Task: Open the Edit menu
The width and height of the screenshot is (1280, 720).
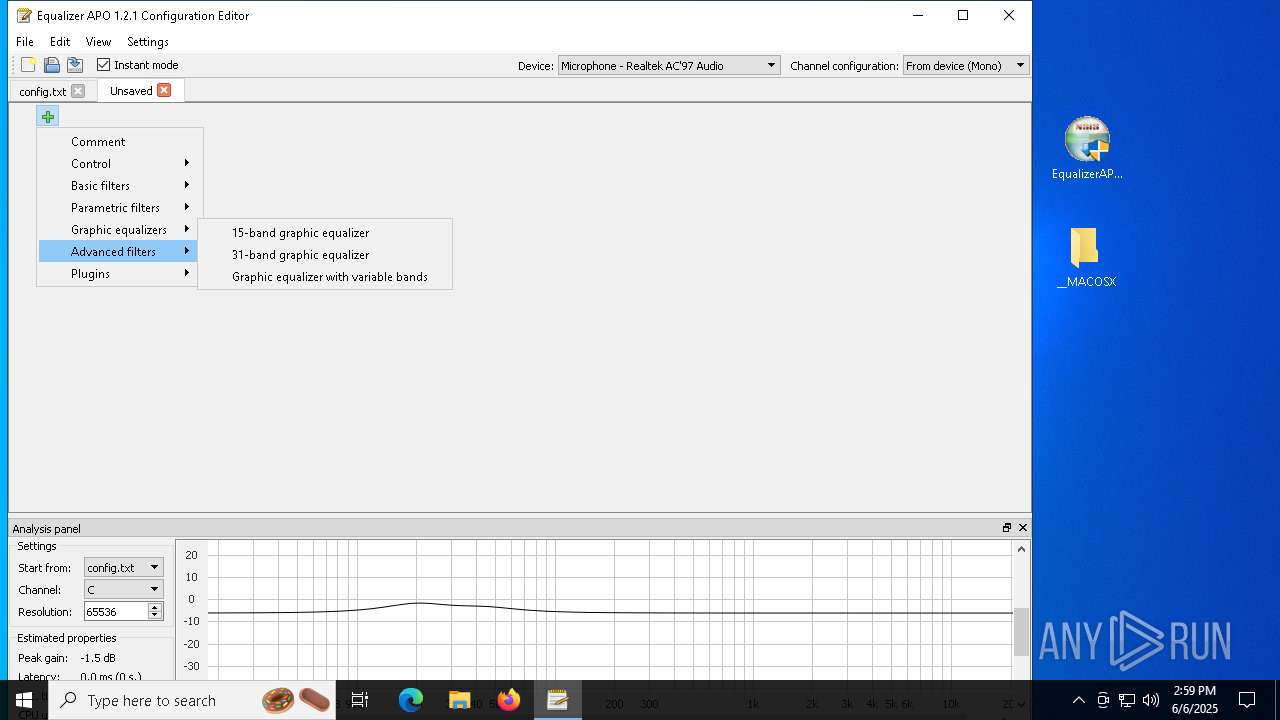Action: pos(60,42)
